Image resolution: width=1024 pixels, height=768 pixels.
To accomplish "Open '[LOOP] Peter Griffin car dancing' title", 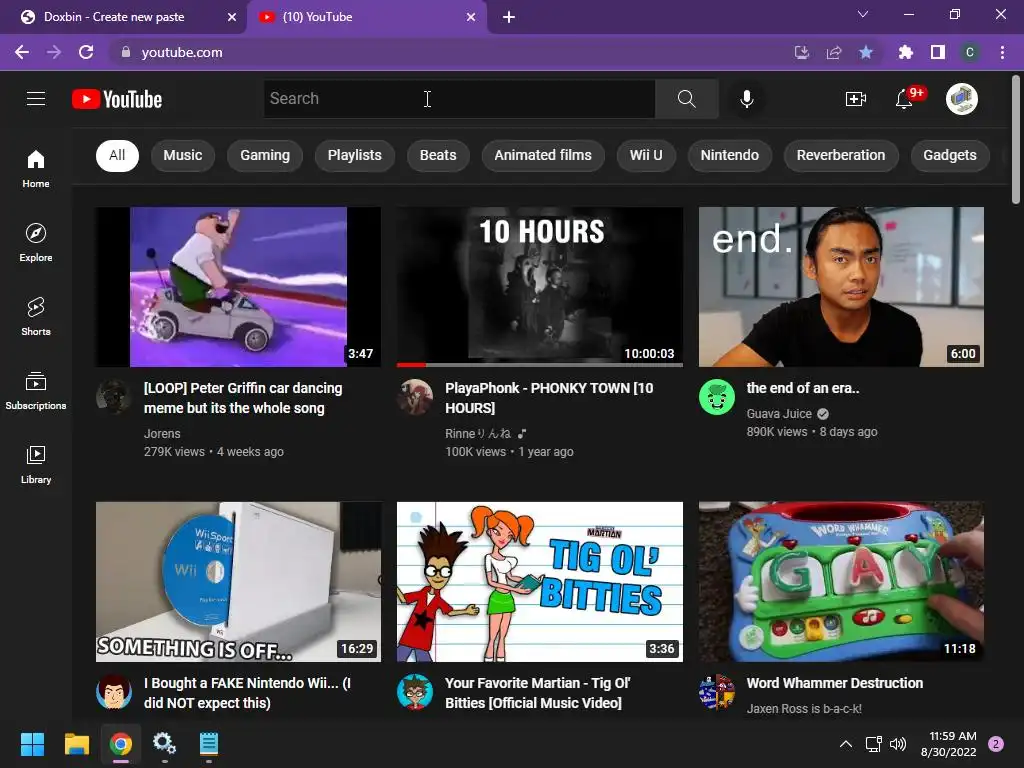I will pos(243,398).
